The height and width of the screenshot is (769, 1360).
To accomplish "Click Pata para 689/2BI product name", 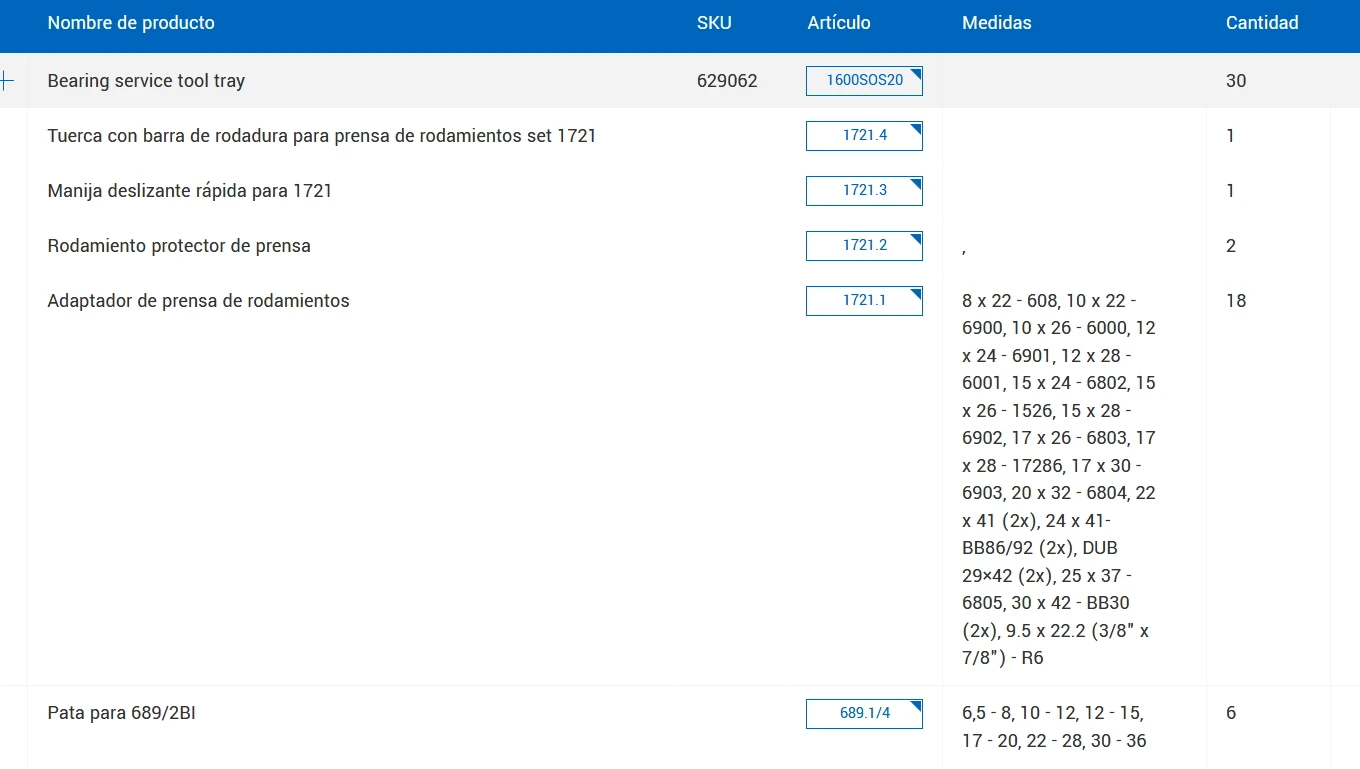I will (x=121, y=714).
